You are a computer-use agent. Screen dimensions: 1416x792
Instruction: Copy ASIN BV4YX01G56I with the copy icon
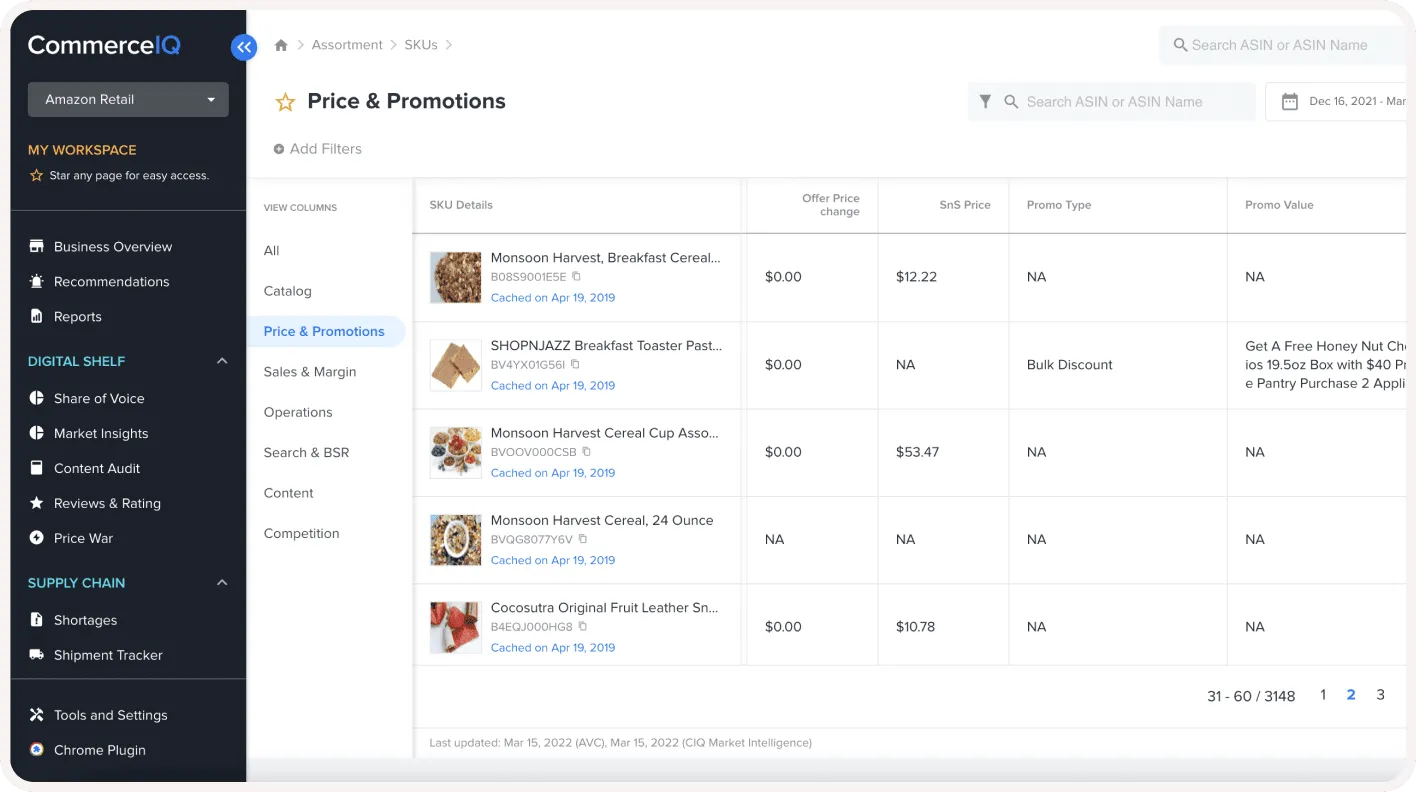coord(575,365)
